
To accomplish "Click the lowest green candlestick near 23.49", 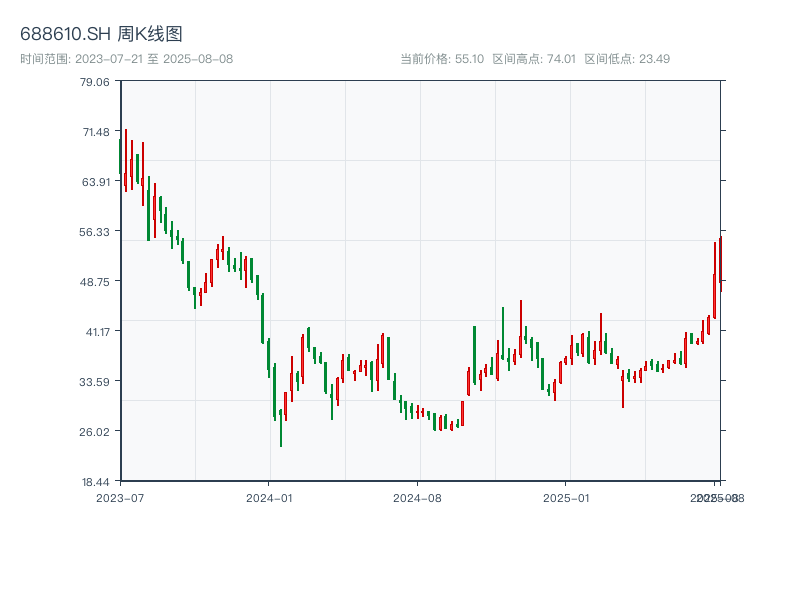I will (281, 428).
